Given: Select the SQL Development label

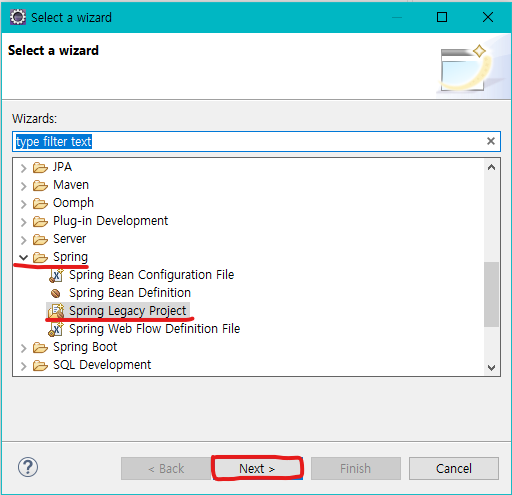Looking at the screenshot, I should pos(102,365).
